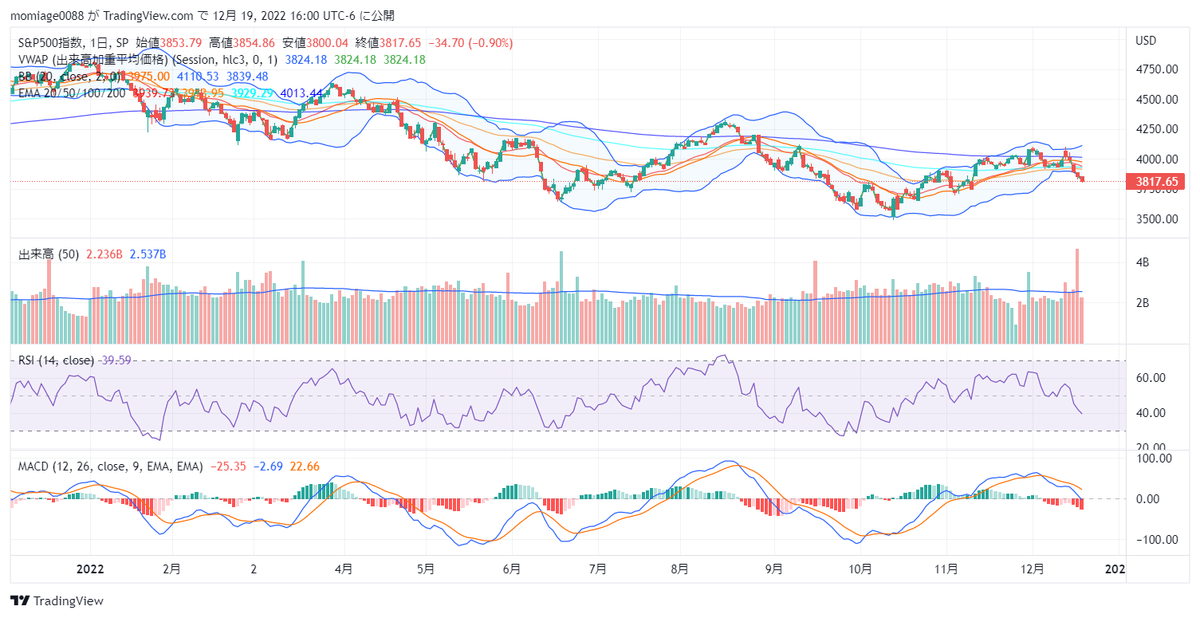The height and width of the screenshot is (618, 1200).
Task: Click the low value 3800.04
Action: pyautogui.click(x=329, y=43)
